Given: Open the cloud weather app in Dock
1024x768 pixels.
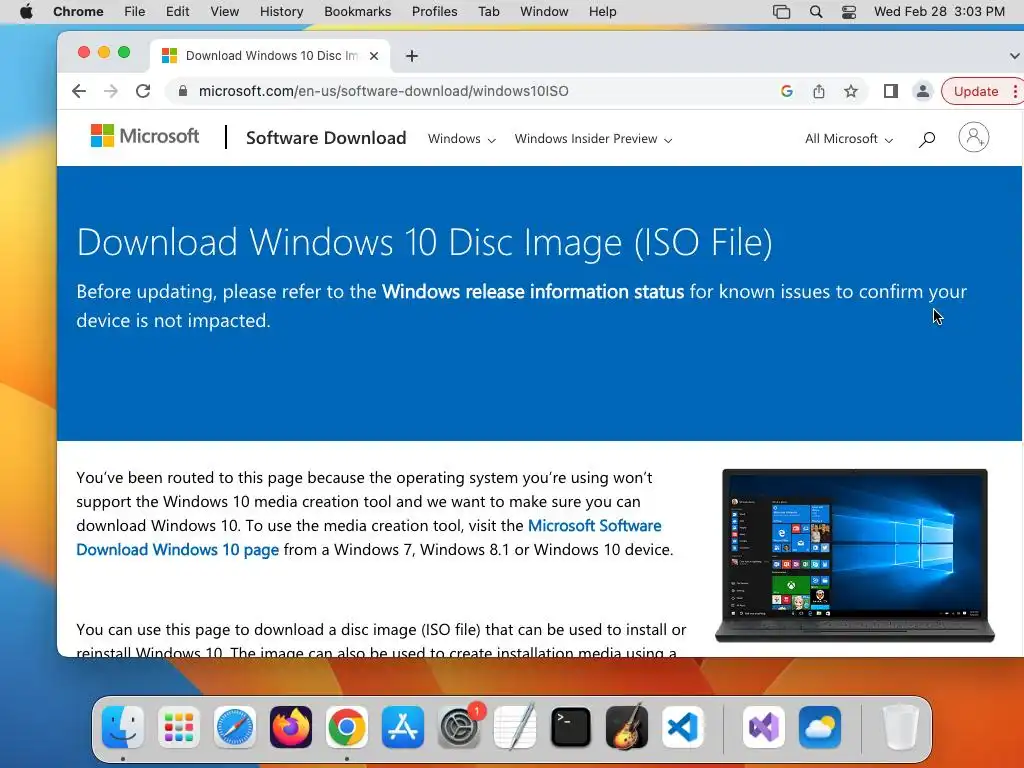Looking at the screenshot, I should [x=820, y=727].
